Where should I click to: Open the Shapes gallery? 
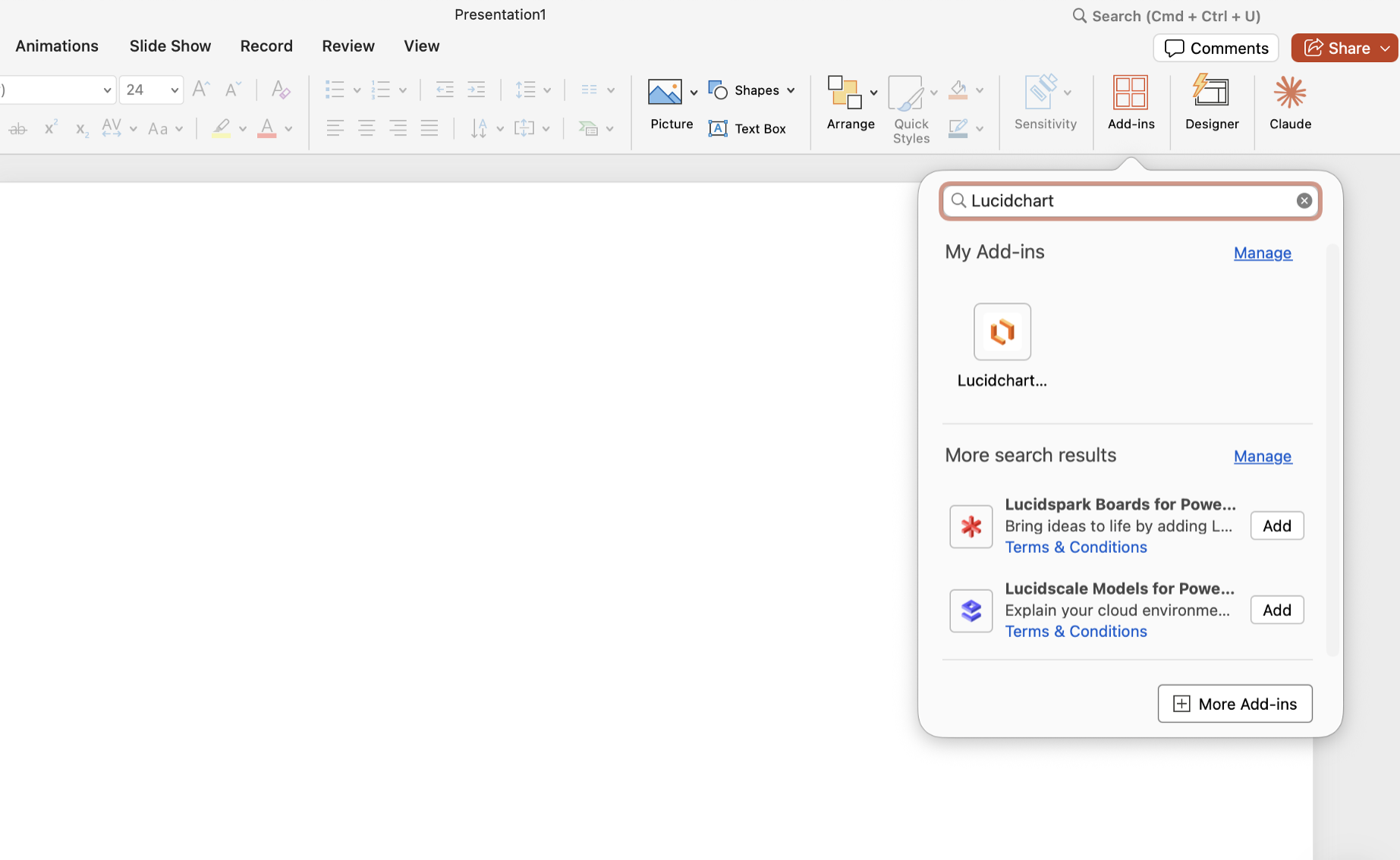(752, 90)
